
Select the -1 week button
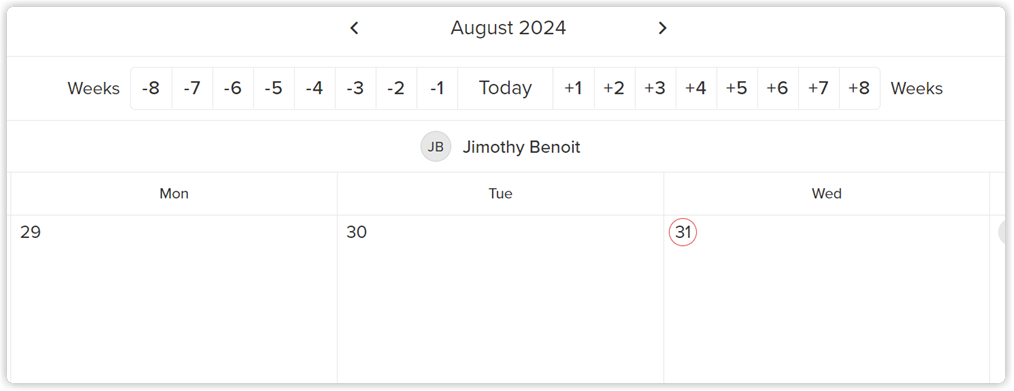coord(437,89)
